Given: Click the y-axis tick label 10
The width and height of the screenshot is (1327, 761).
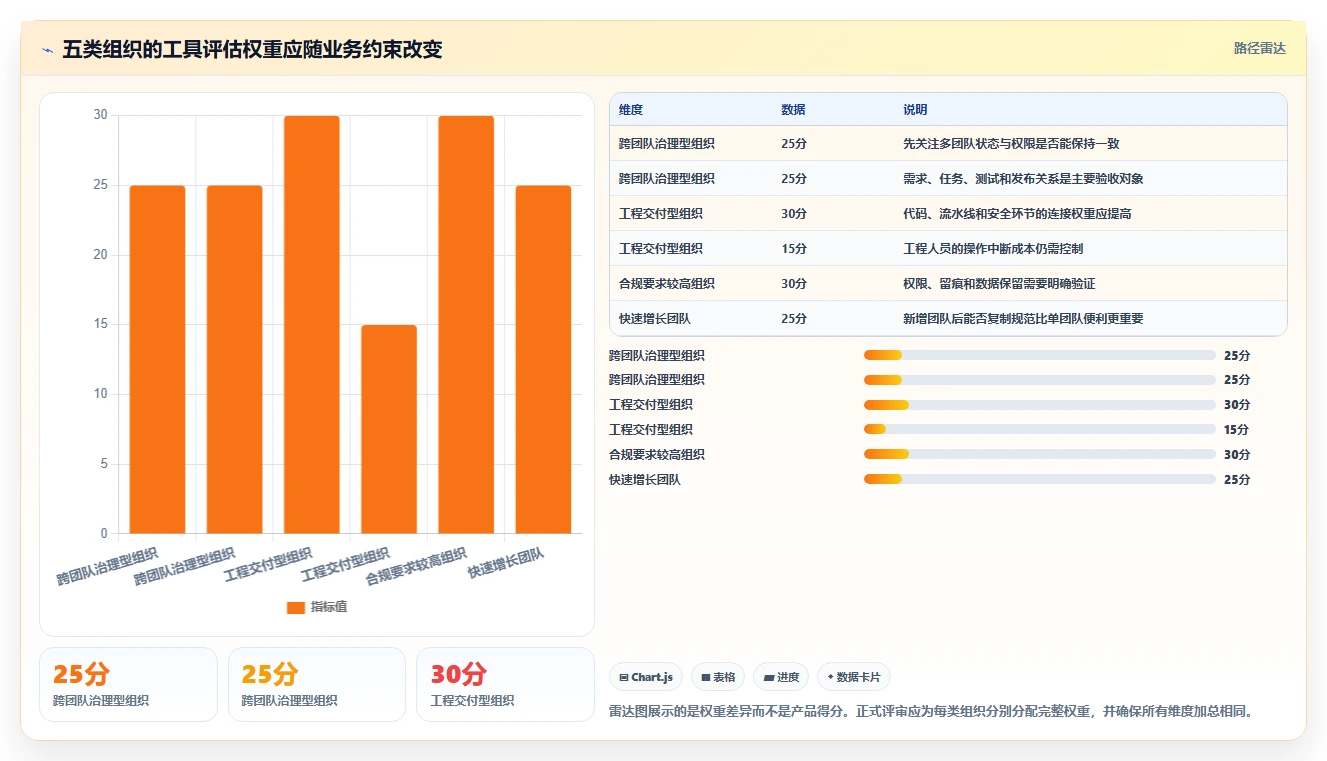Looking at the screenshot, I should coord(101,394).
